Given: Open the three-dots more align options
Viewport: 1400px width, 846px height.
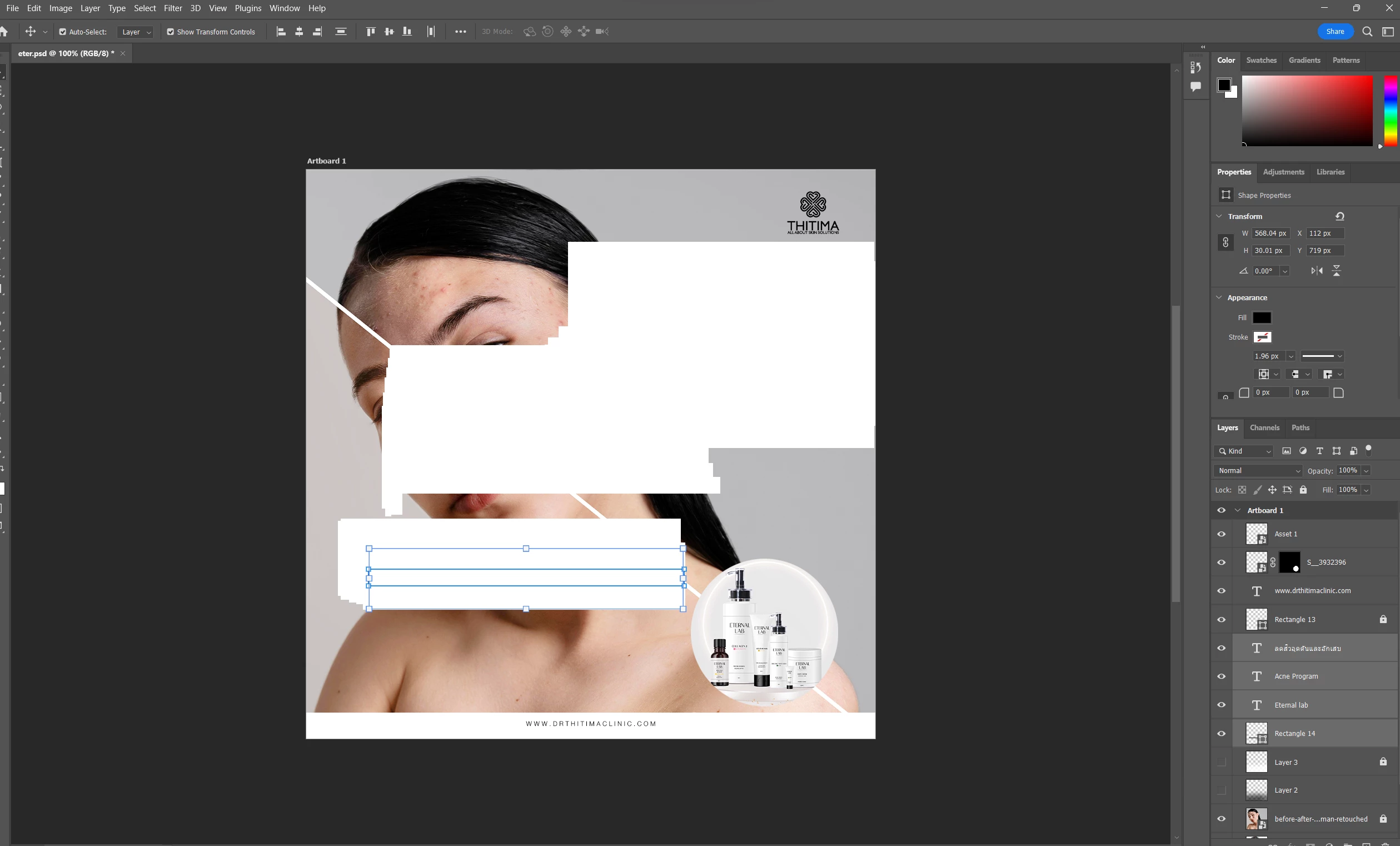Looking at the screenshot, I should click(460, 32).
